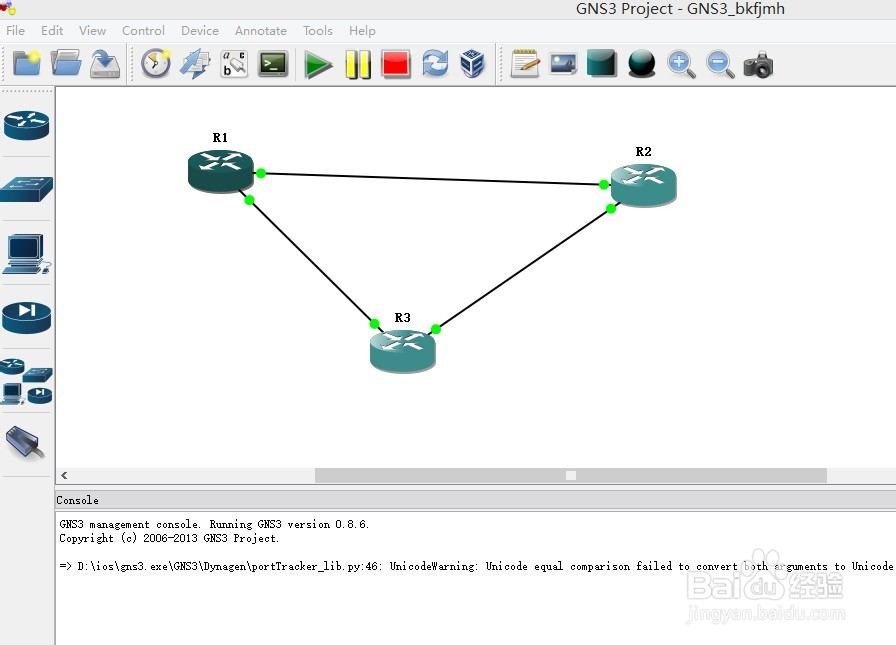The image size is (896, 645).
Task: Click the UnicodeWarning console line
Action: [x=477, y=566]
